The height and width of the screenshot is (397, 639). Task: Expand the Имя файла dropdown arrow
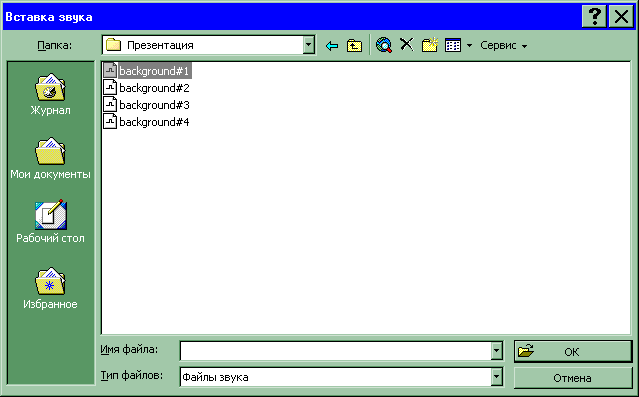[x=496, y=351]
